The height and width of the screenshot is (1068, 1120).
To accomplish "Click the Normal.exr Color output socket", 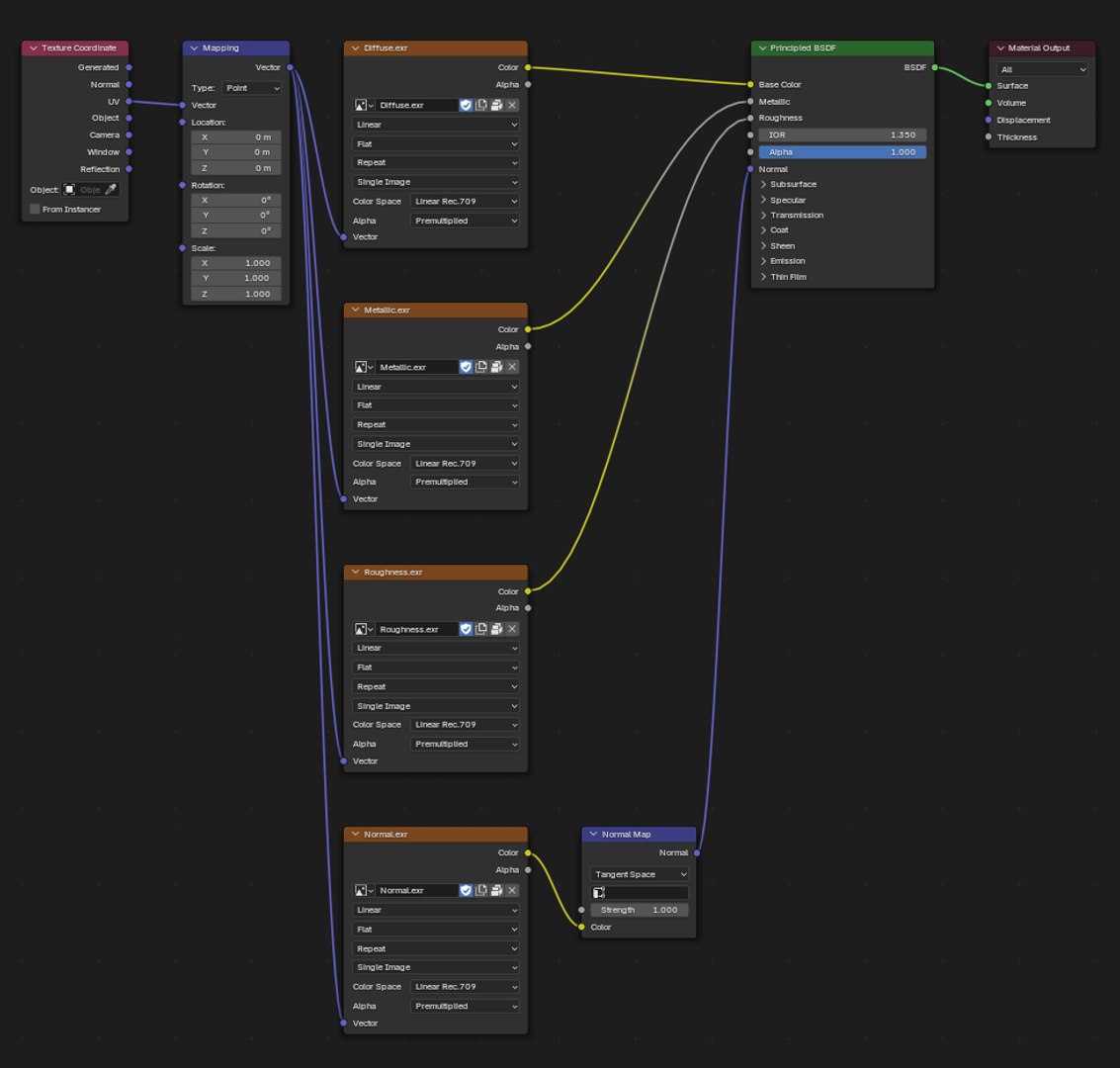I will point(528,853).
